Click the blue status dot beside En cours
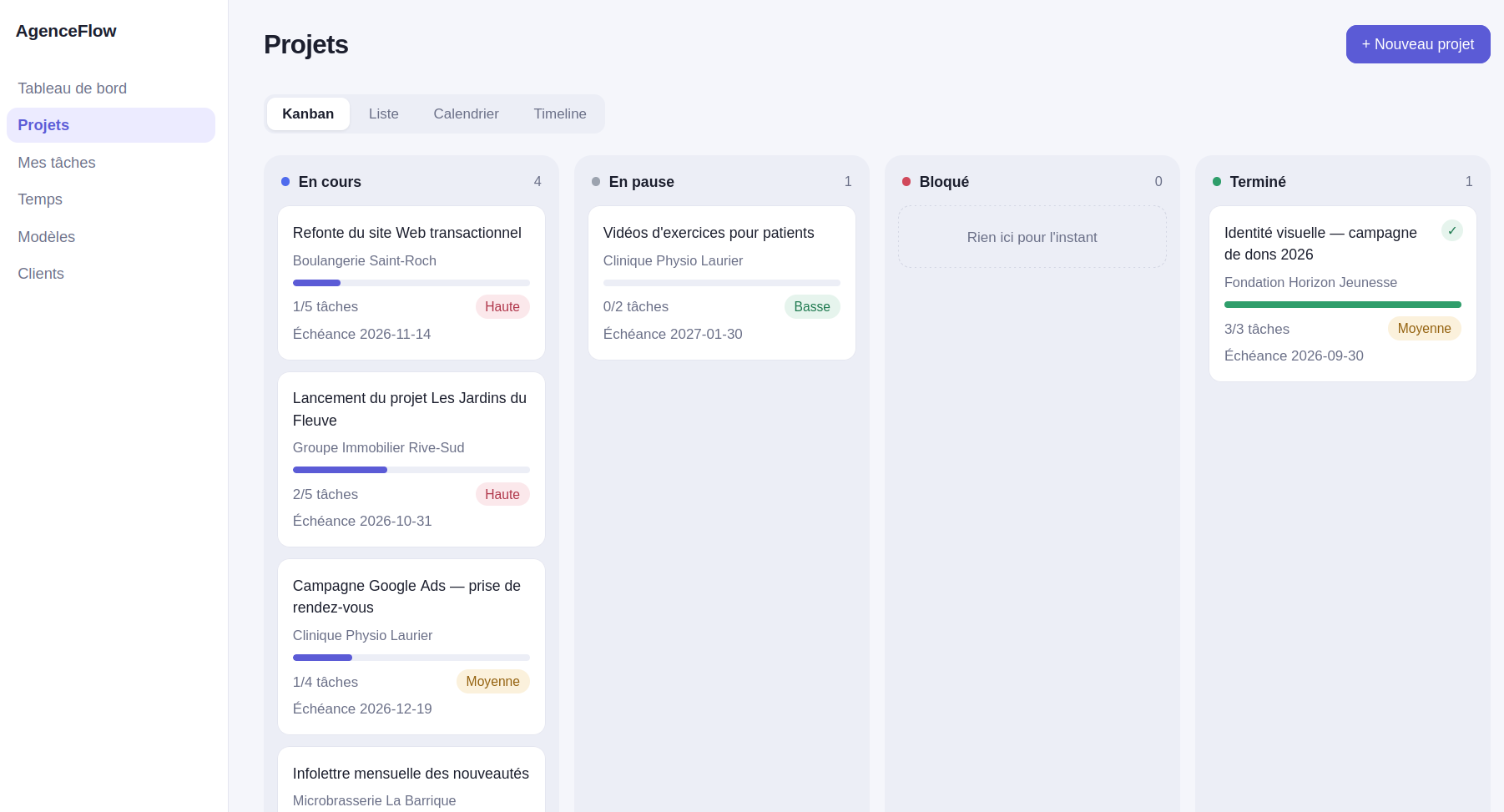 click(285, 182)
